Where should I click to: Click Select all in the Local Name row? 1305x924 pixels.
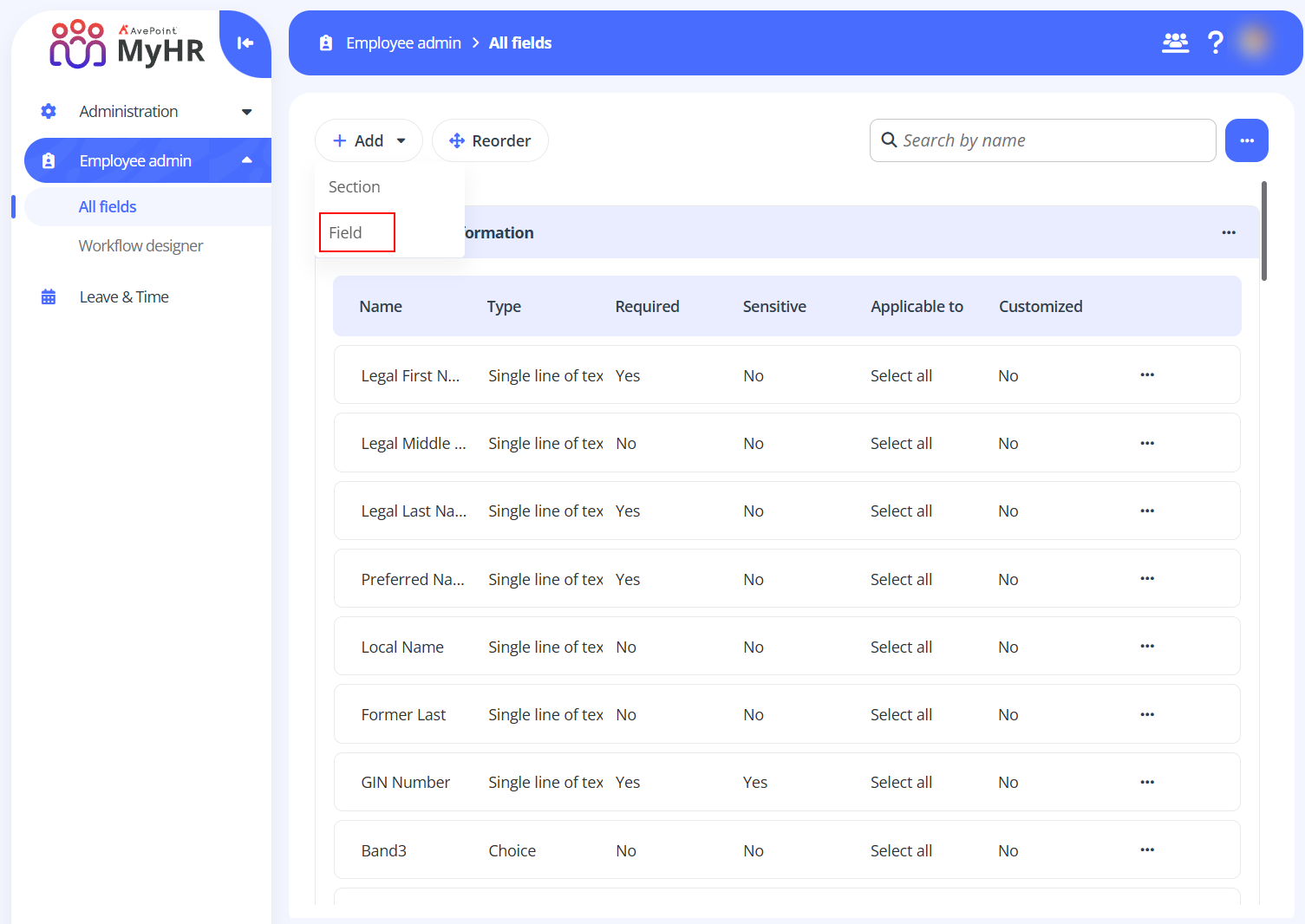coord(901,647)
